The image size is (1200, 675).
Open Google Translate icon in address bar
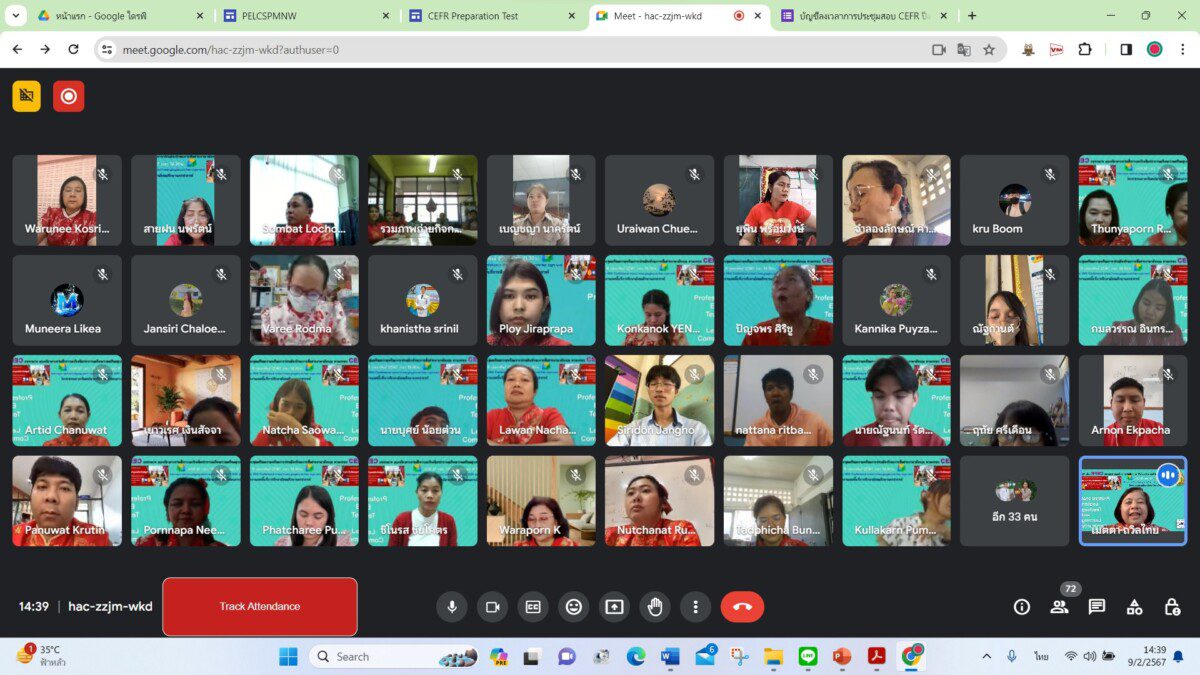[964, 49]
